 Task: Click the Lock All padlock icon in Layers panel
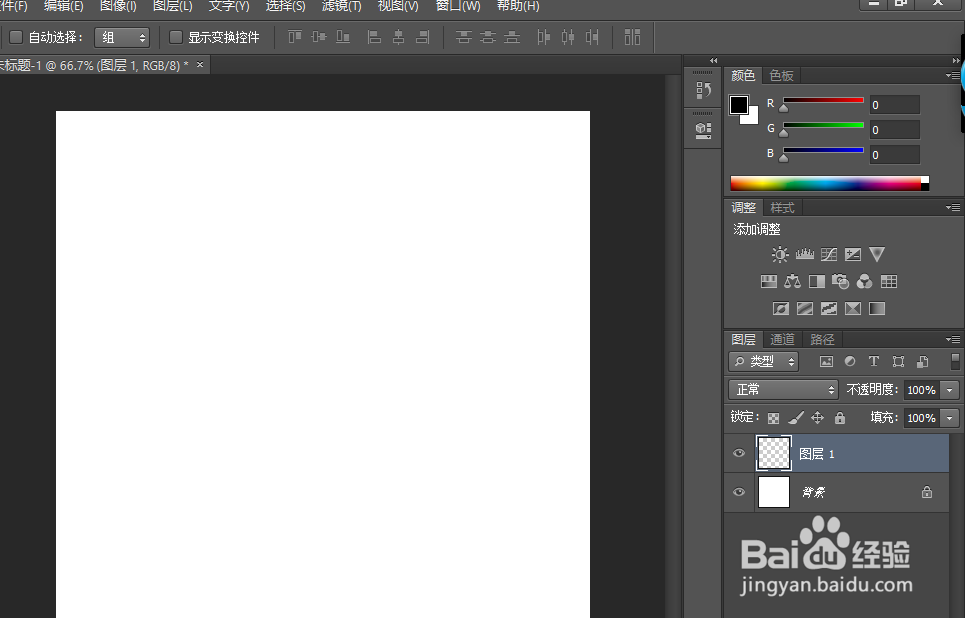click(x=839, y=417)
